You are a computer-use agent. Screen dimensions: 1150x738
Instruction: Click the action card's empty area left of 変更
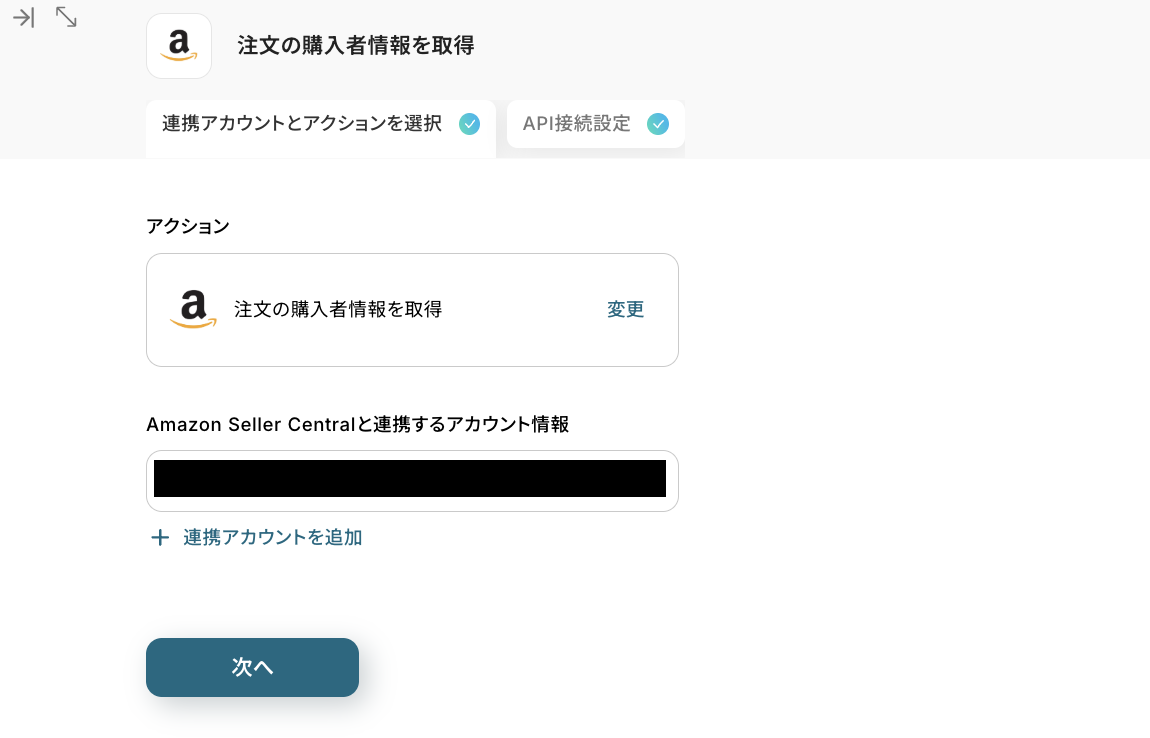point(520,310)
